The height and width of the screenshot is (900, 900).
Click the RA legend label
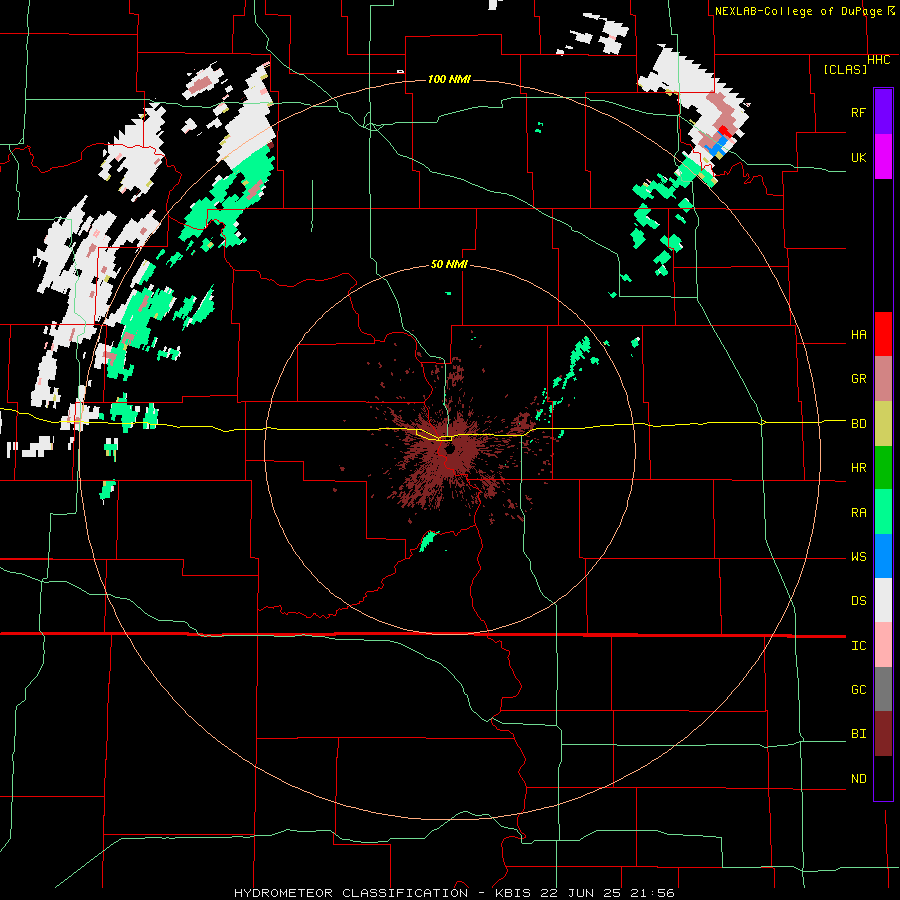pos(859,513)
